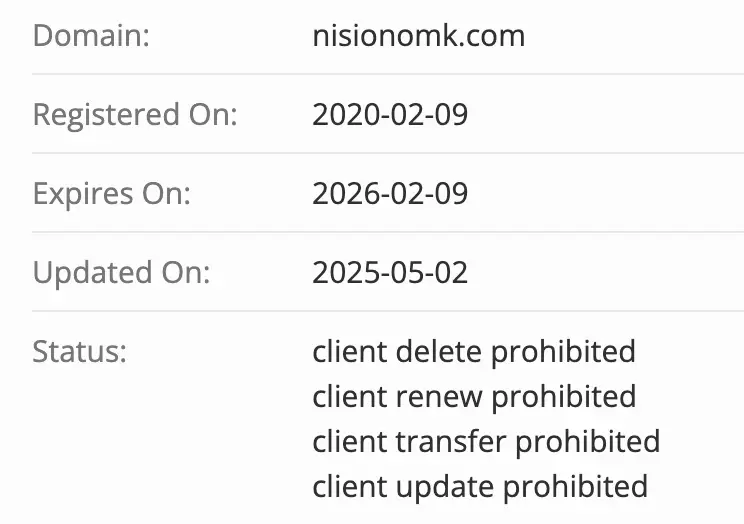Viewport: 744px width, 524px height.
Task: Click the Registered On label
Action: [135, 115]
